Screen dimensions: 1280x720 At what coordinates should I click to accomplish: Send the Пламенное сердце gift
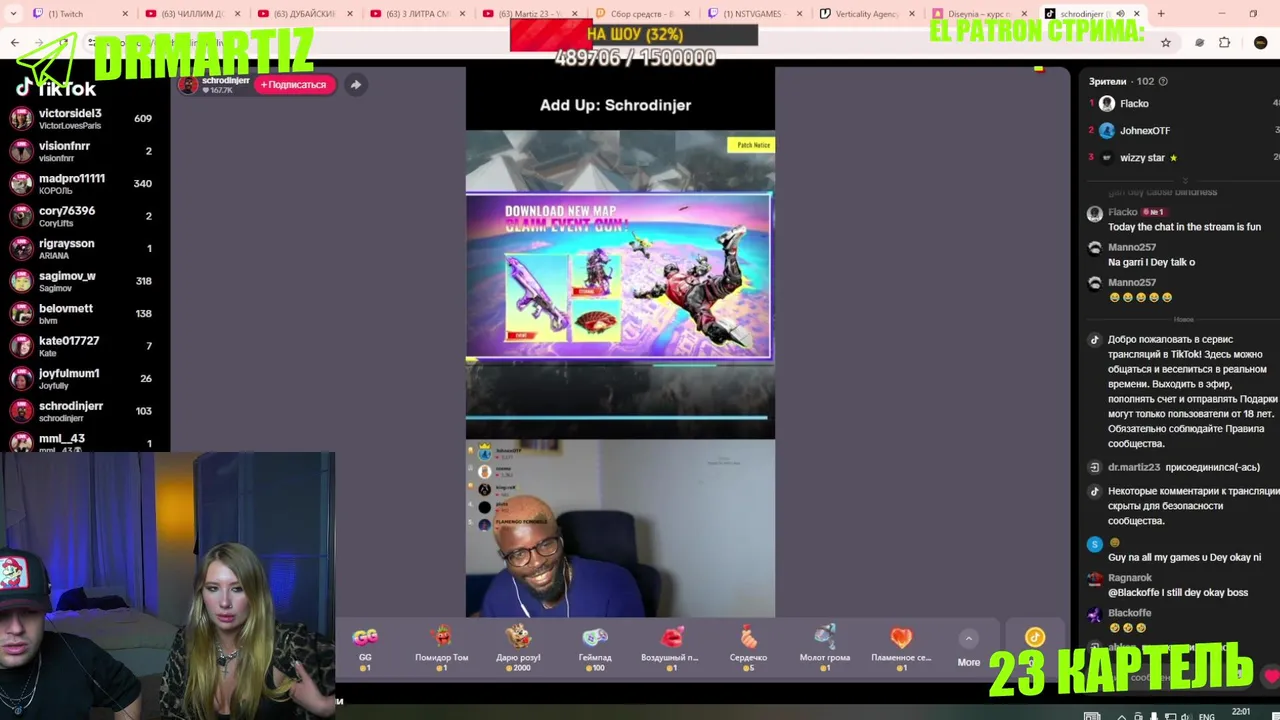click(x=901, y=647)
